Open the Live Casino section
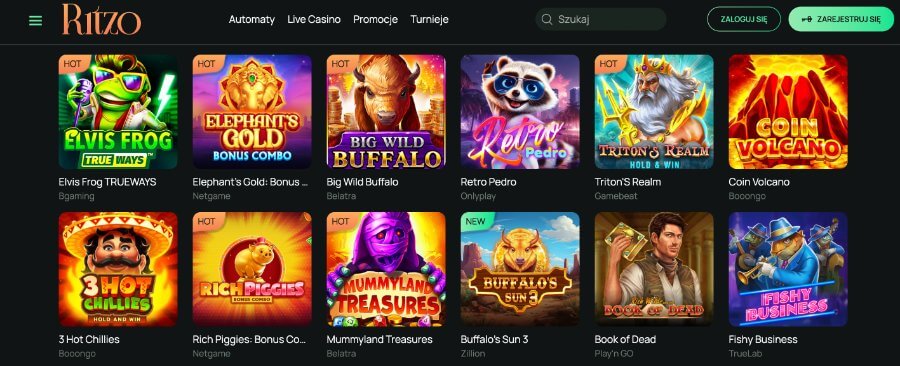900x366 pixels. pyautogui.click(x=314, y=19)
